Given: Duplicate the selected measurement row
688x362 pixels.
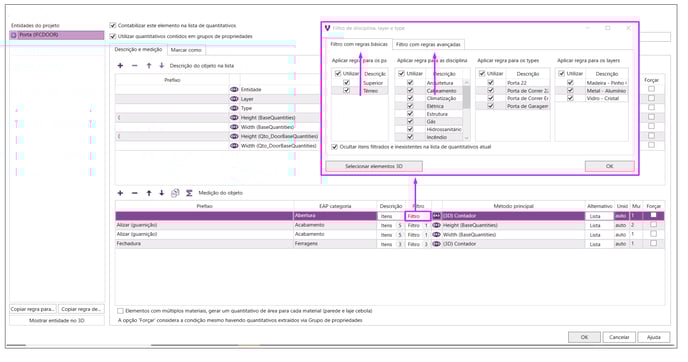Looking at the screenshot, I should (175, 193).
